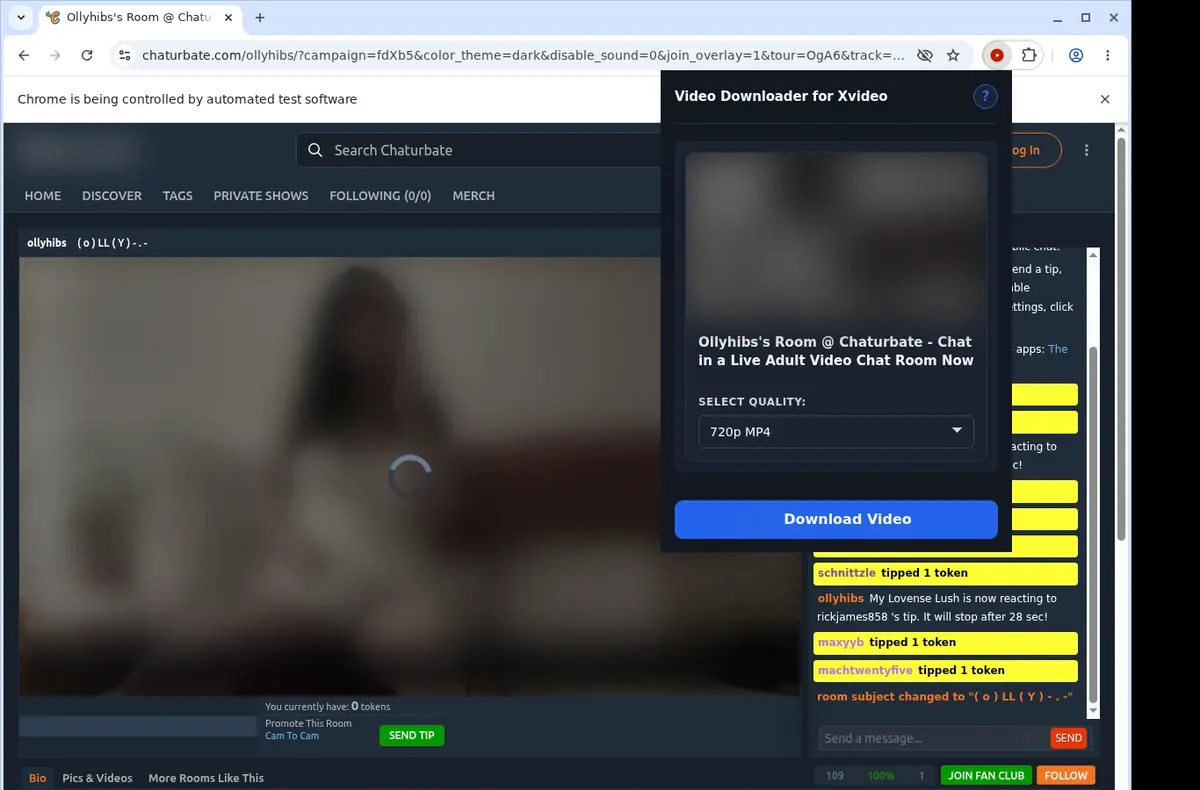Open FOLLOWING (0/0) nav item
Image resolution: width=1200 pixels, height=790 pixels.
point(380,196)
